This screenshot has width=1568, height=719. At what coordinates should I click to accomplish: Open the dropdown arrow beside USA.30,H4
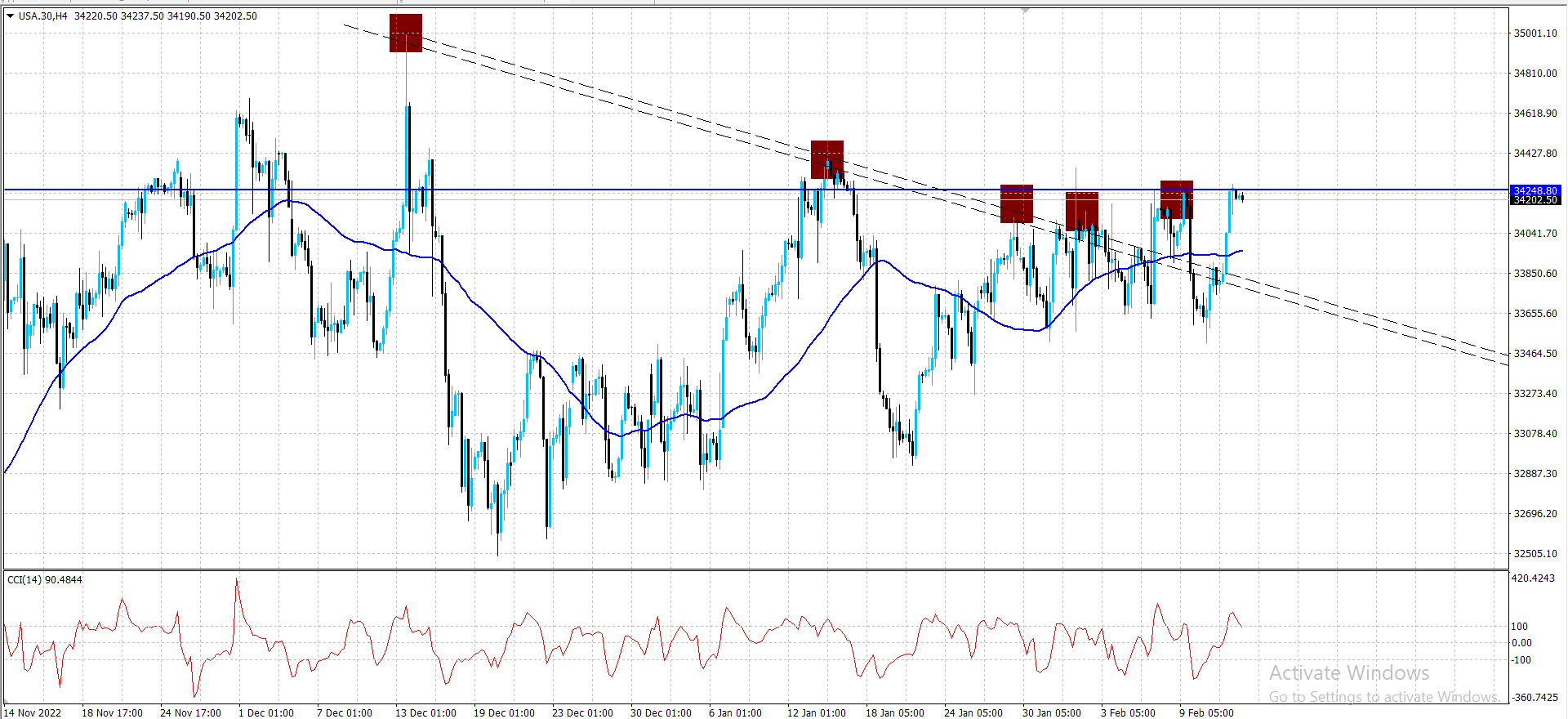tap(11, 16)
